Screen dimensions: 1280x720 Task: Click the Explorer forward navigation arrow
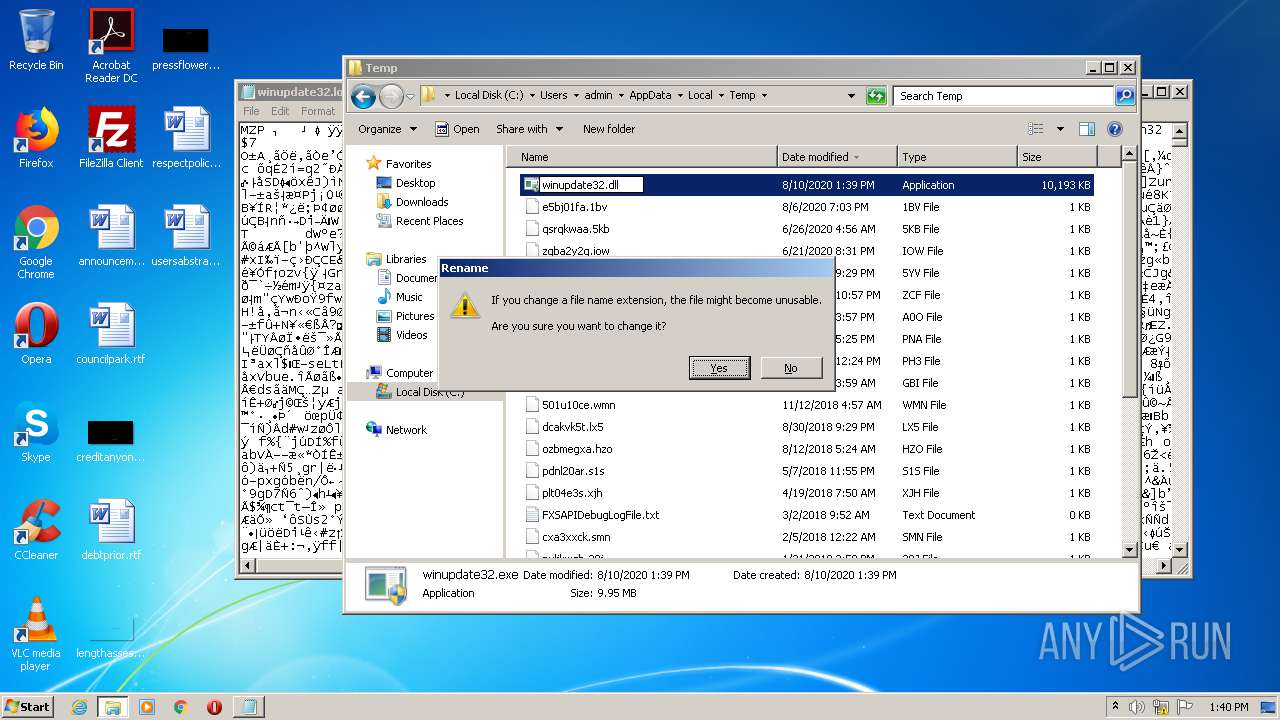(x=391, y=96)
